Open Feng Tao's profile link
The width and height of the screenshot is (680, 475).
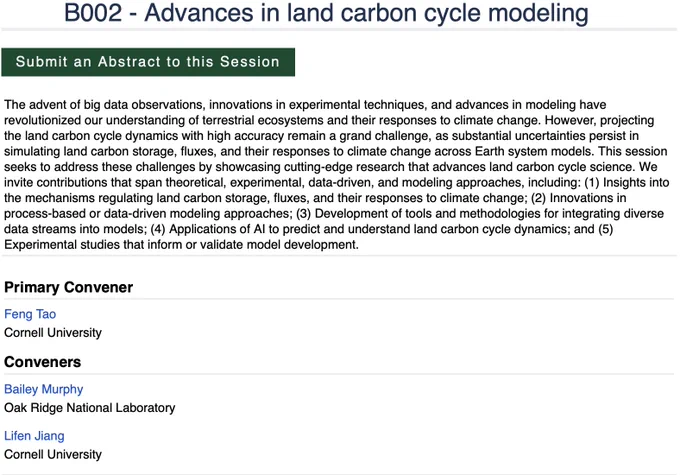tap(30, 314)
